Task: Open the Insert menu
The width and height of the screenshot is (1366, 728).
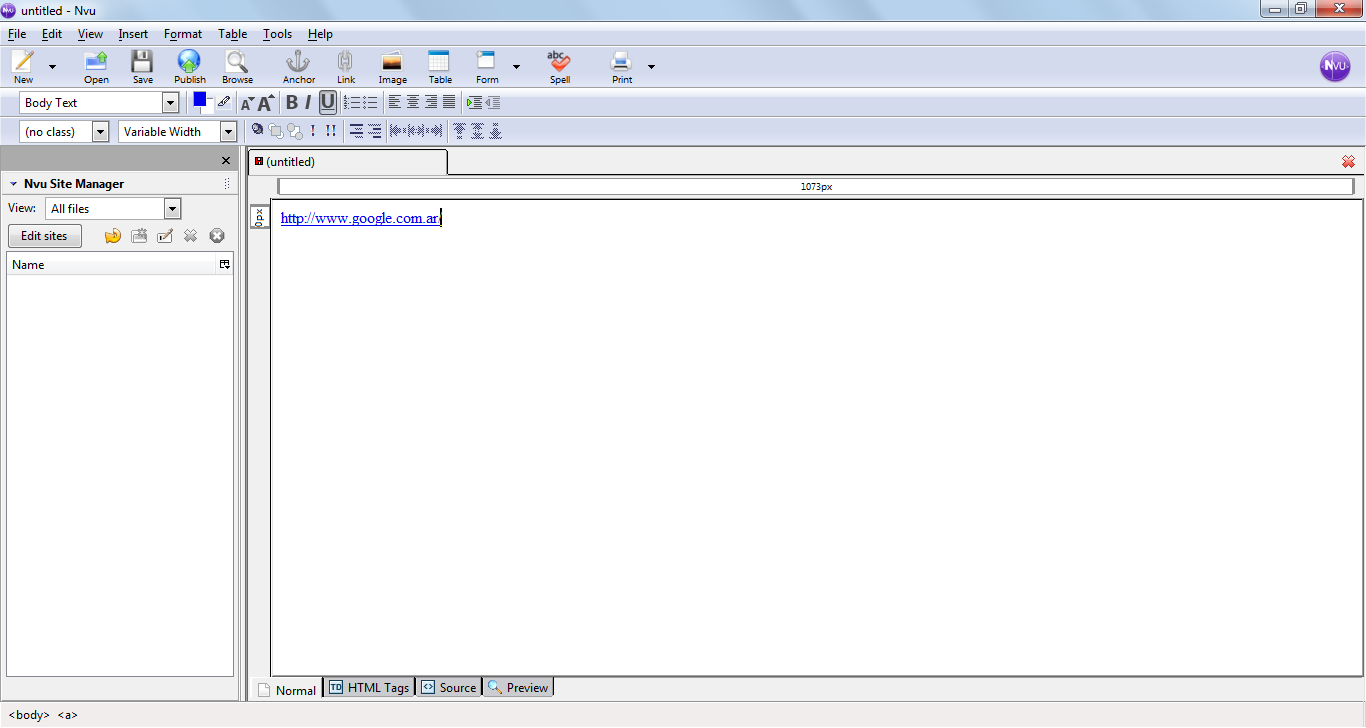Action: click(x=133, y=34)
